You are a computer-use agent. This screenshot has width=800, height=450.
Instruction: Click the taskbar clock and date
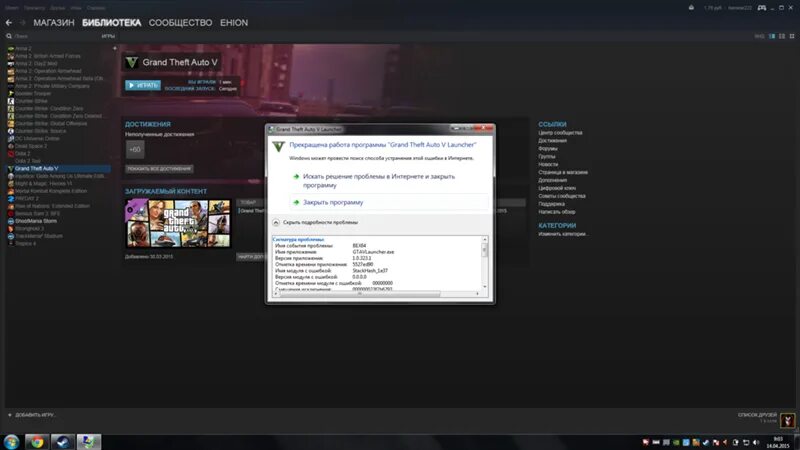(778, 442)
